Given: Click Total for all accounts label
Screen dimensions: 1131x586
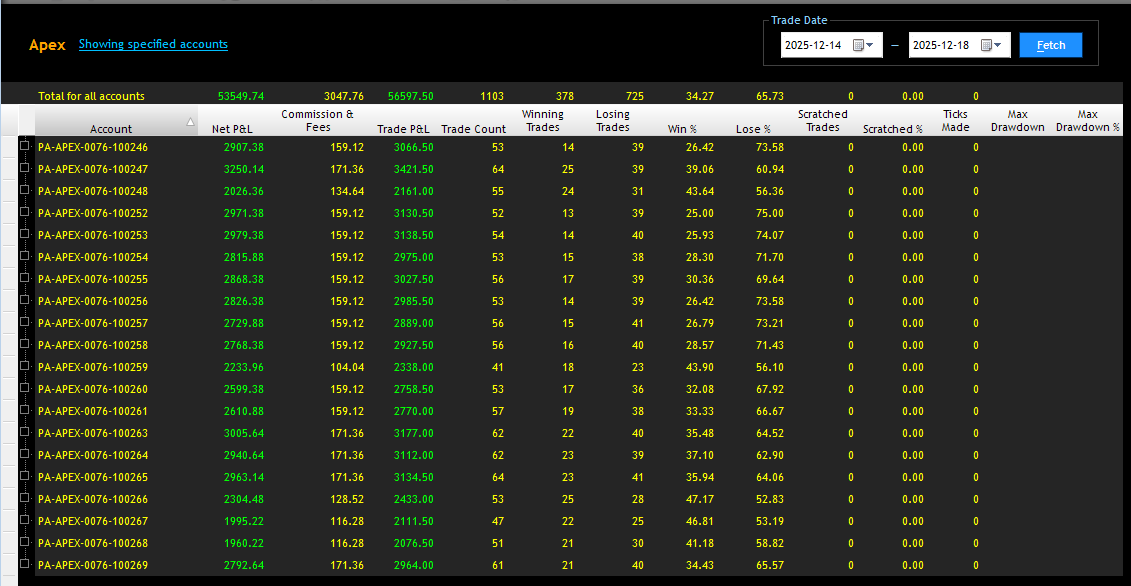Looking at the screenshot, I should 92,96.
